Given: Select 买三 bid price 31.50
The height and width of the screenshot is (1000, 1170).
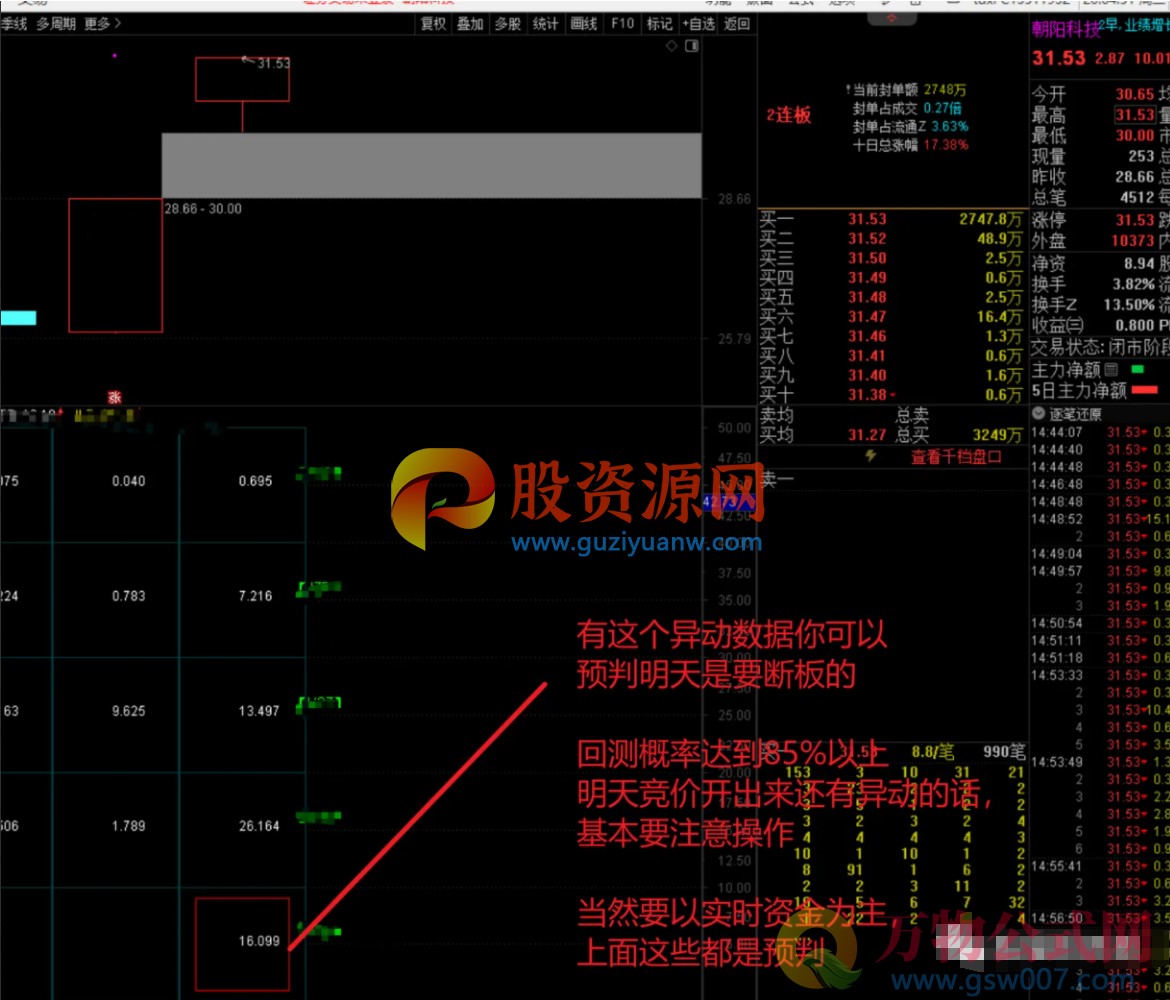Looking at the screenshot, I should click(867, 257).
